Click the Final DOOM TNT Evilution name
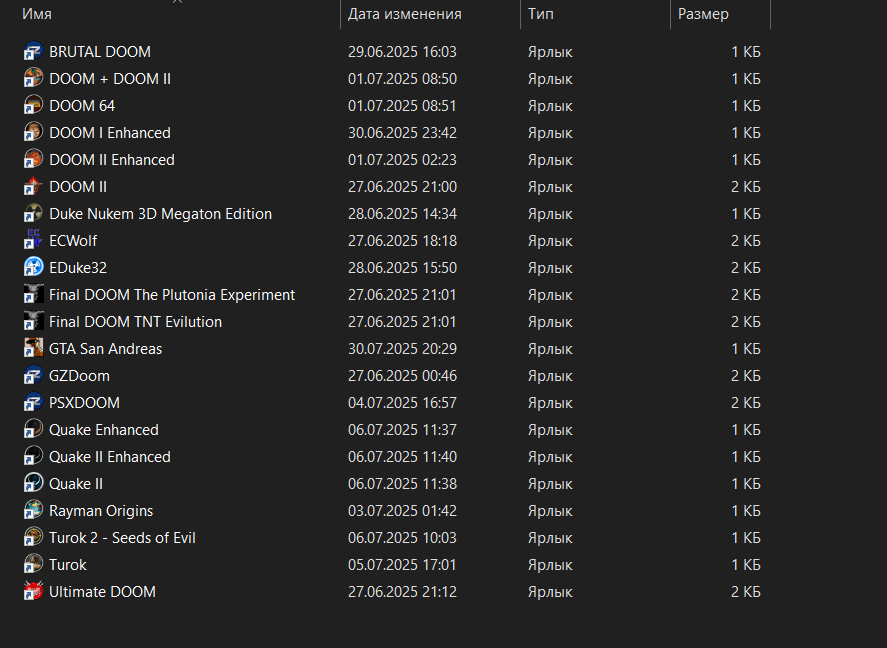This screenshot has height=648, width=887. 136,322
